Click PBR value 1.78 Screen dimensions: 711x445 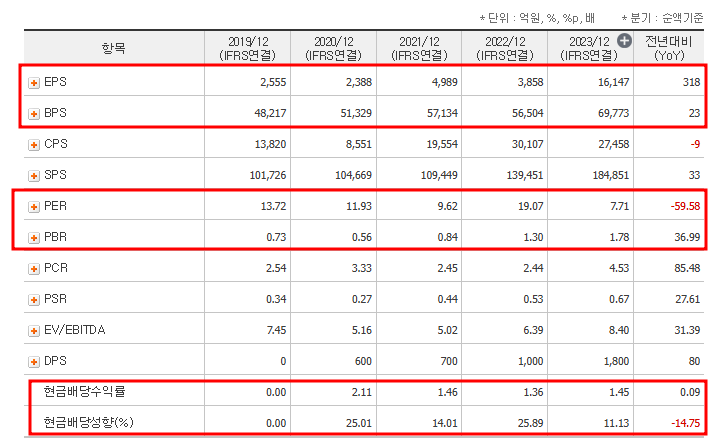[619, 237]
